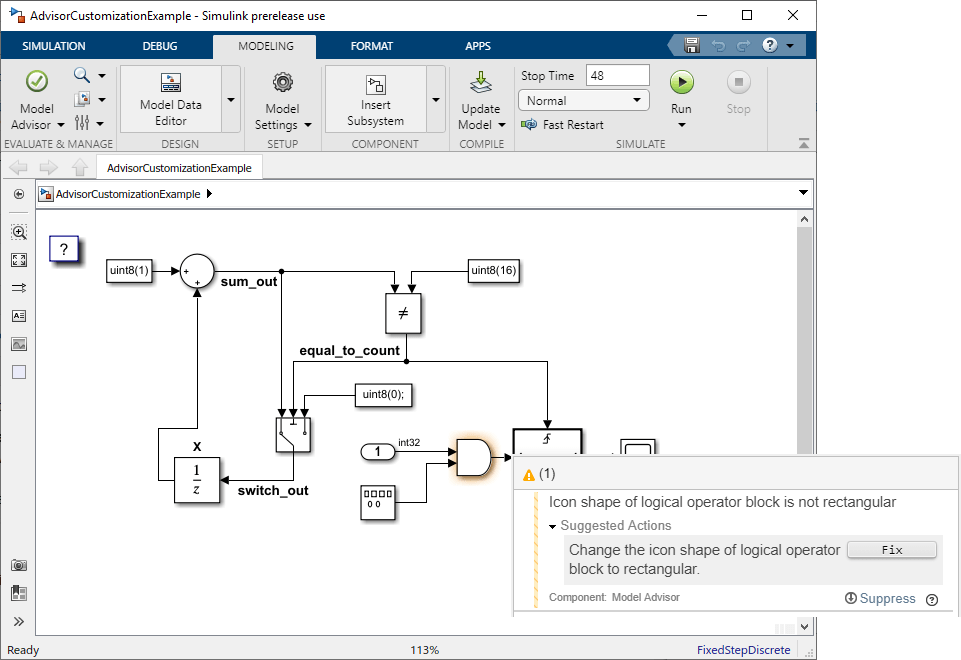This screenshot has width=961, height=660.
Task: Click the help icon next to Suppress
Action: click(932, 599)
